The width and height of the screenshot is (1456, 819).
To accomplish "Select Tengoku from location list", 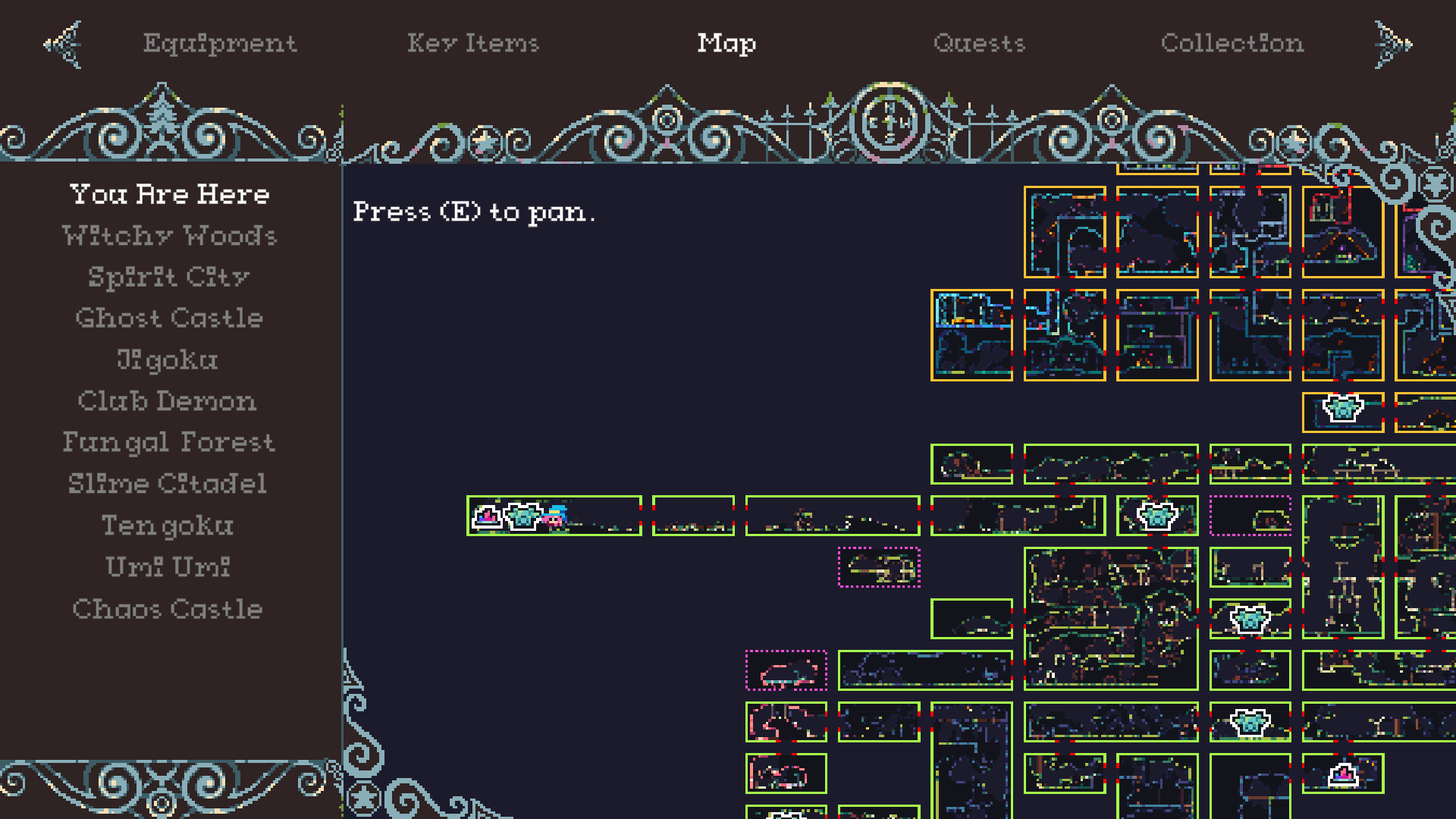I will 168,524.
